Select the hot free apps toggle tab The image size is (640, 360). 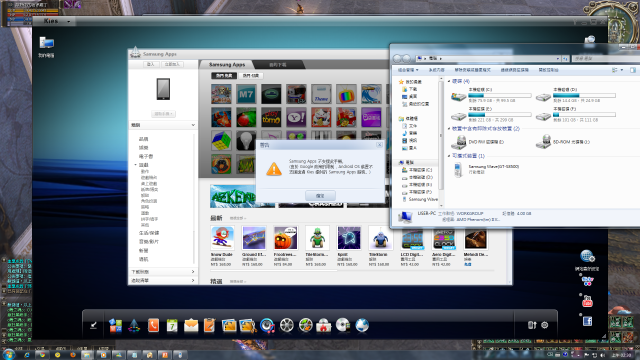224,76
